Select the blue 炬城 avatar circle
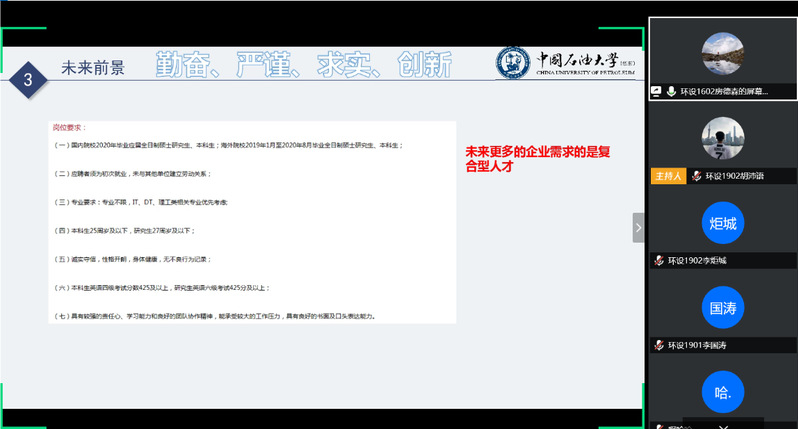The width and height of the screenshot is (798, 429). (722, 223)
